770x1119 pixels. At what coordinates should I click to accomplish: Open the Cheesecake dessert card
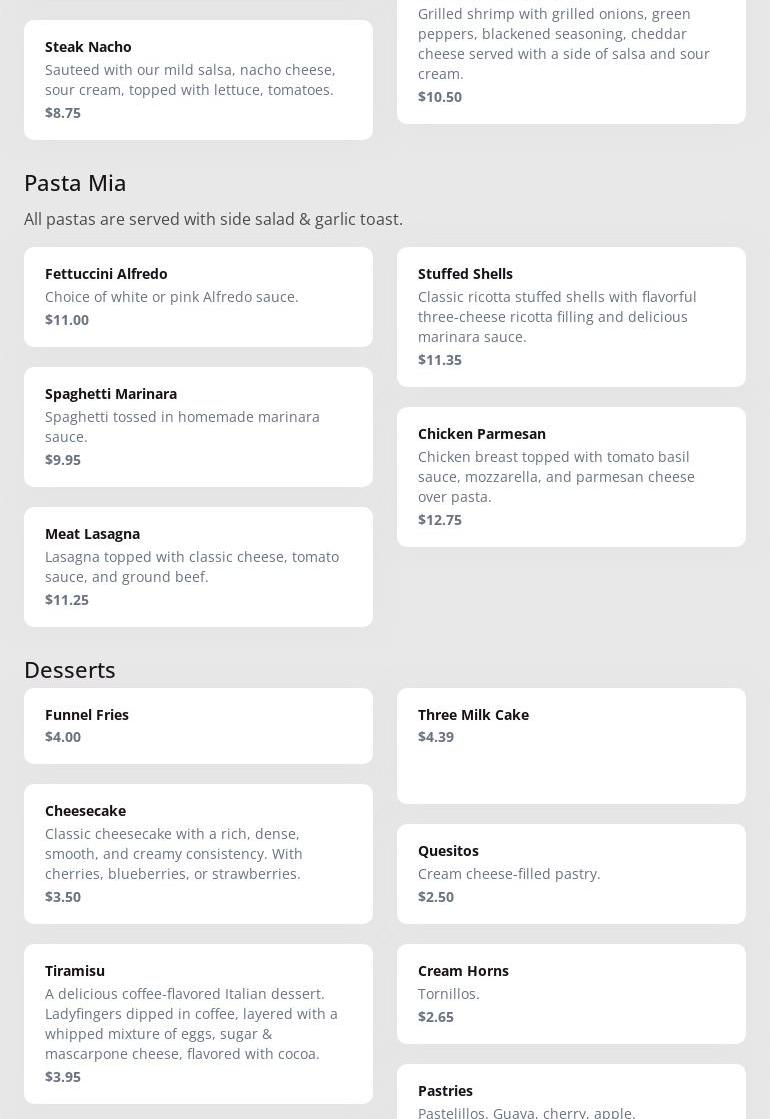[x=198, y=853]
